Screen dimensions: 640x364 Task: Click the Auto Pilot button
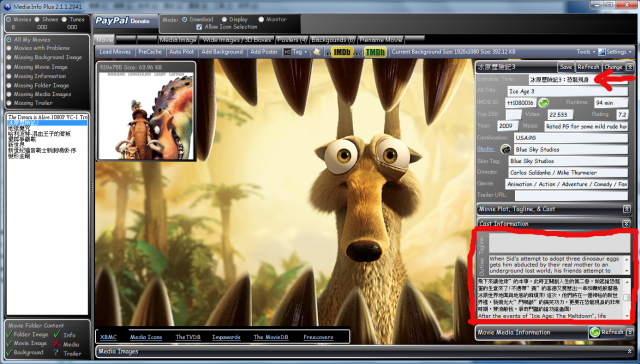click(x=182, y=52)
